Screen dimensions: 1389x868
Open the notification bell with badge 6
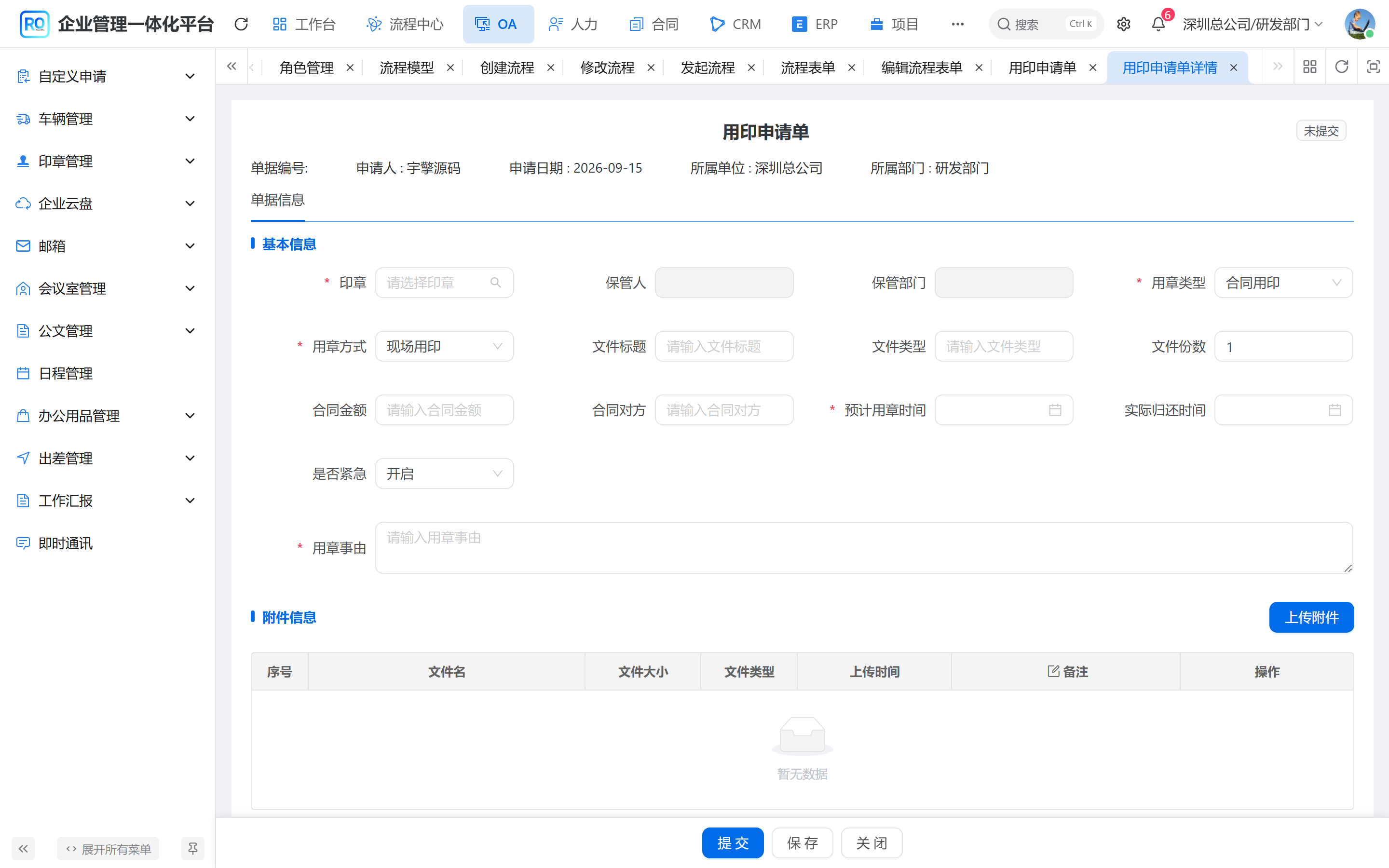(x=1158, y=24)
